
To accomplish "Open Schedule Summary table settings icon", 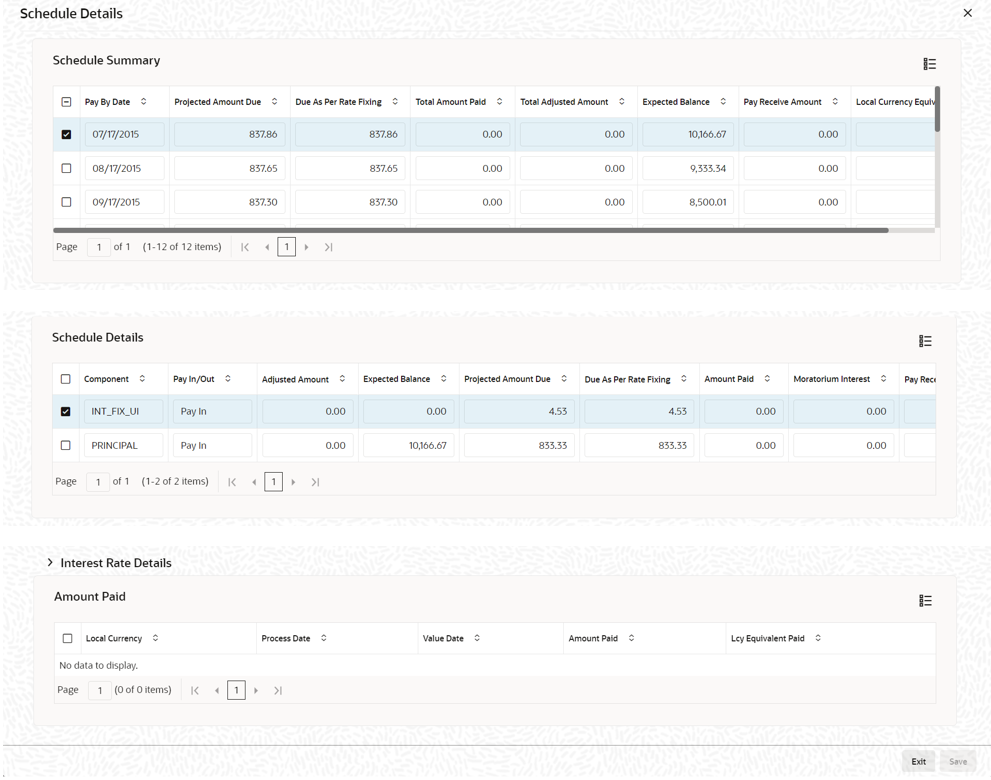I will (x=929, y=64).
